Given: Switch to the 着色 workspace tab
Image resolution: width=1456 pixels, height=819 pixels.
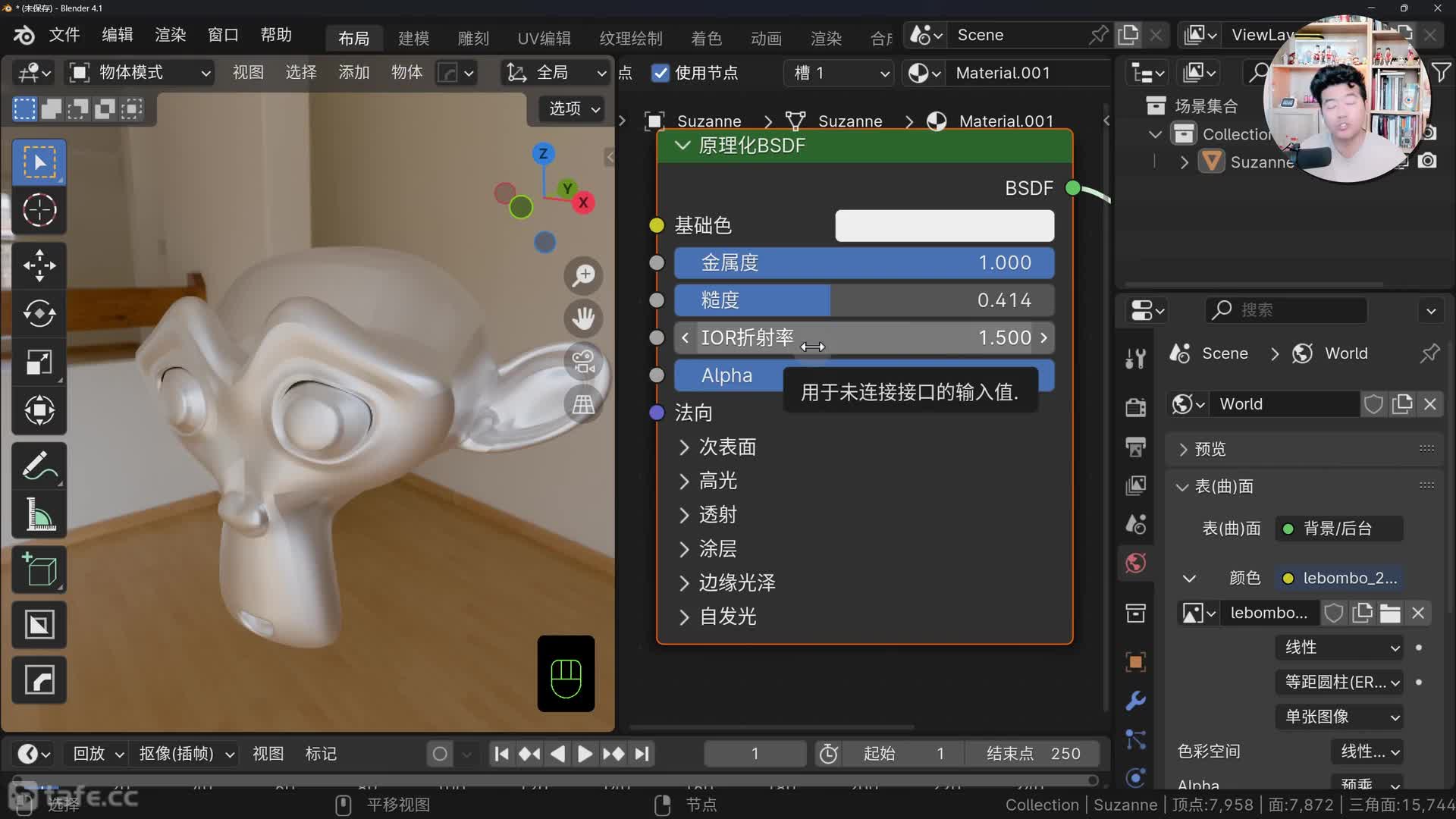Looking at the screenshot, I should pos(706,38).
